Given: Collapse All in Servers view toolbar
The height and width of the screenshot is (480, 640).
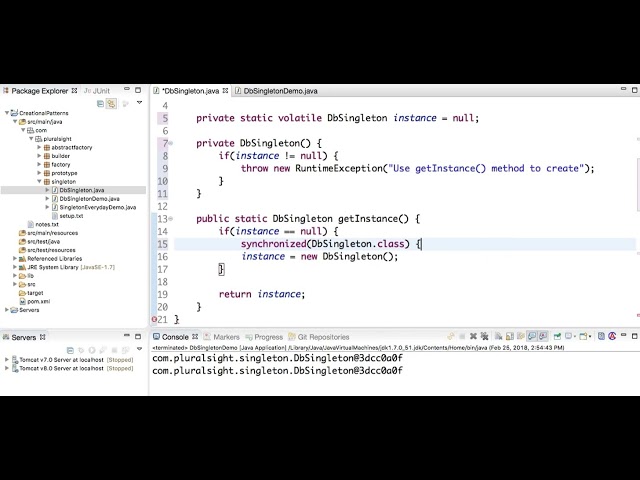Looking at the screenshot, I should tap(70, 350).
